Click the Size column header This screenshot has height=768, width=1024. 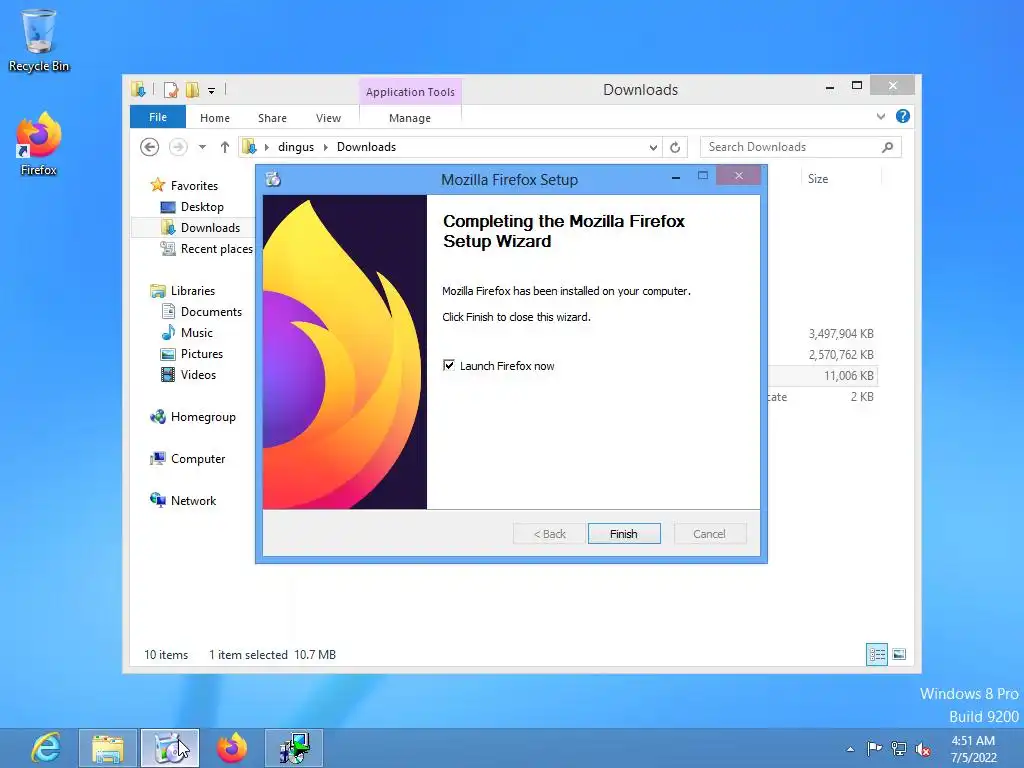point(840,178)
